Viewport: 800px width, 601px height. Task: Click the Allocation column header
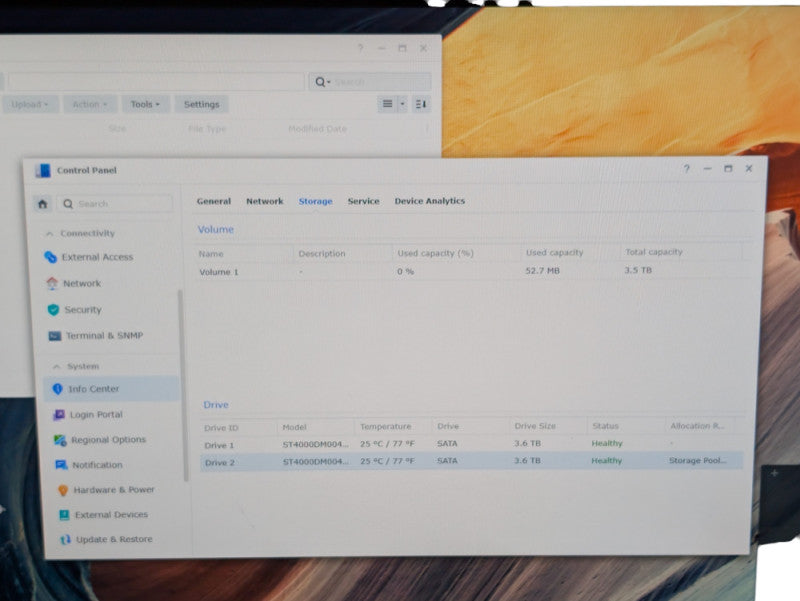(697, 426)
